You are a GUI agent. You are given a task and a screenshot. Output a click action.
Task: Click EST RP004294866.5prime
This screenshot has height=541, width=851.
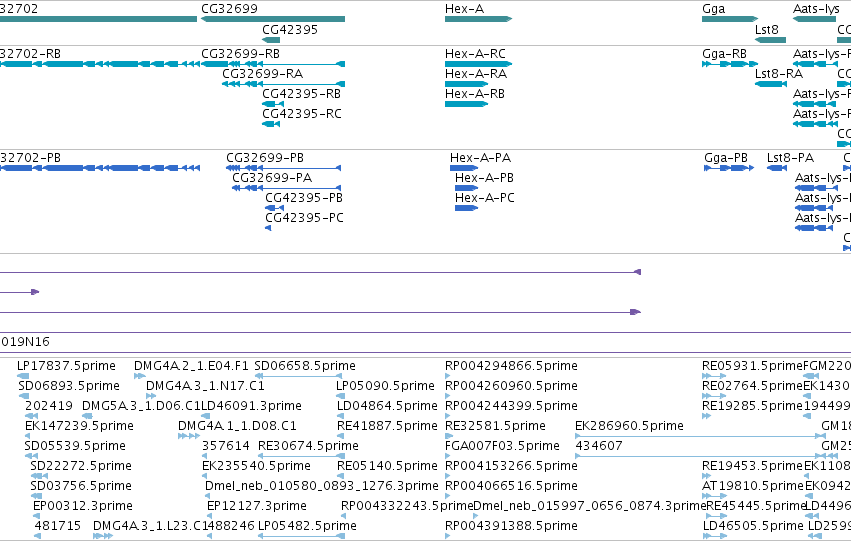pyautogui.click(x=511, y=366)
